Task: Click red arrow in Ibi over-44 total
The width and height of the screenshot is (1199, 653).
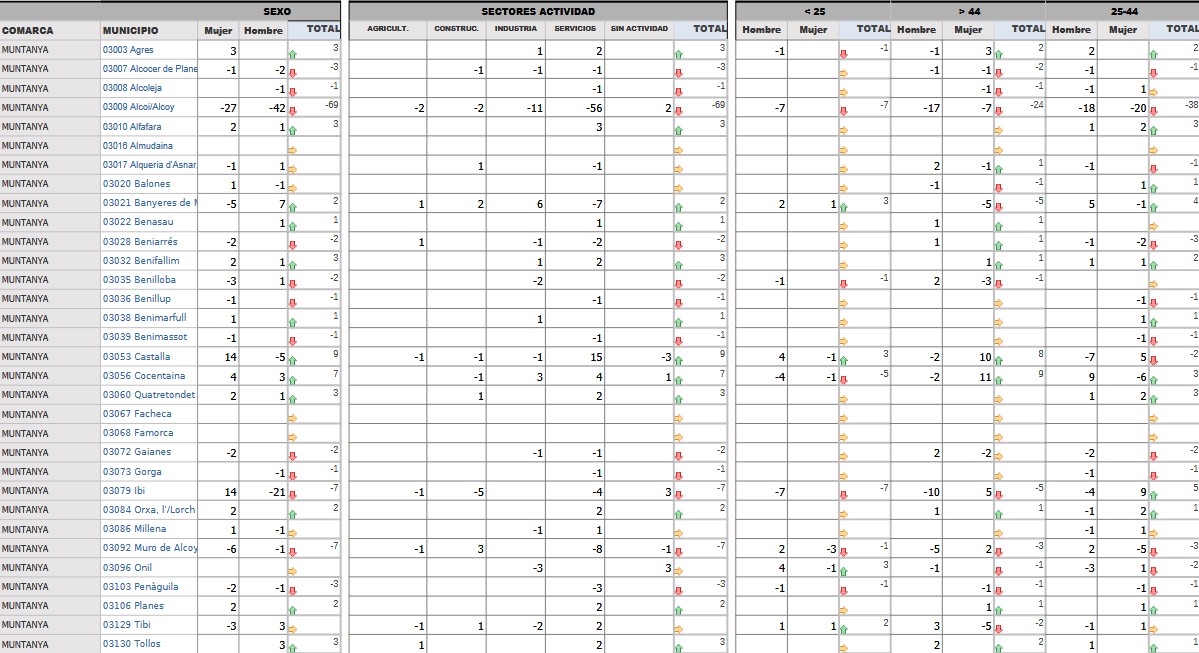Action: [x=999, y=495]
